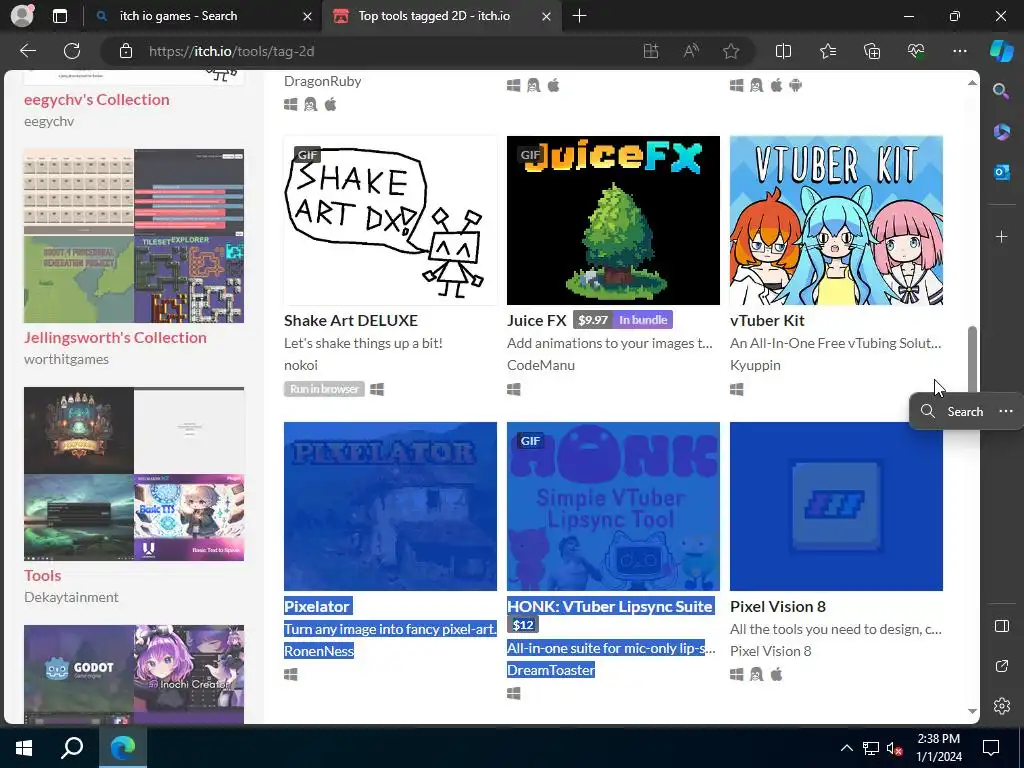Click the Edge taskbar icon
This screenshot has height=768, width=1024.
(123, 748)
